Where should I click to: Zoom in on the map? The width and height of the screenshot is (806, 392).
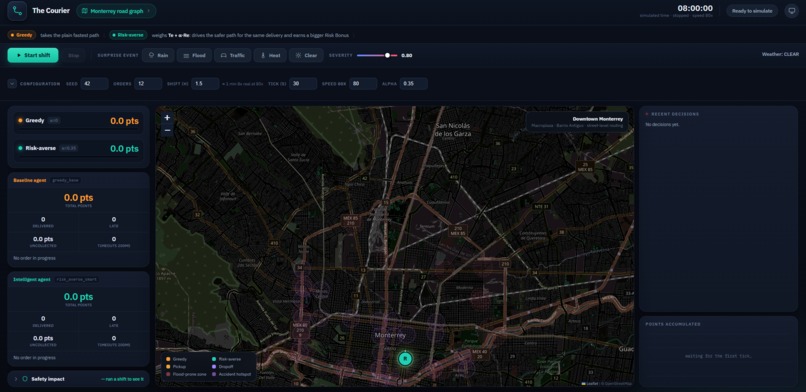click(x=167, y=118)
